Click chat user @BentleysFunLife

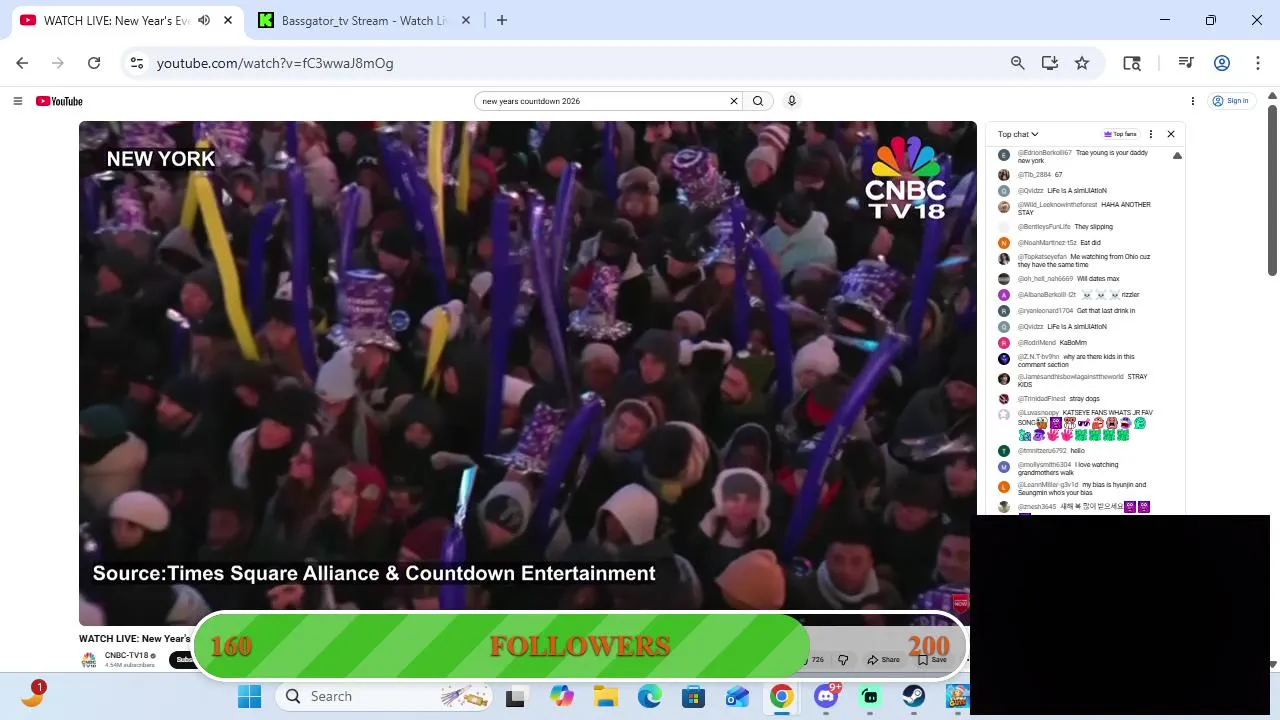[x=1044, y=227]
